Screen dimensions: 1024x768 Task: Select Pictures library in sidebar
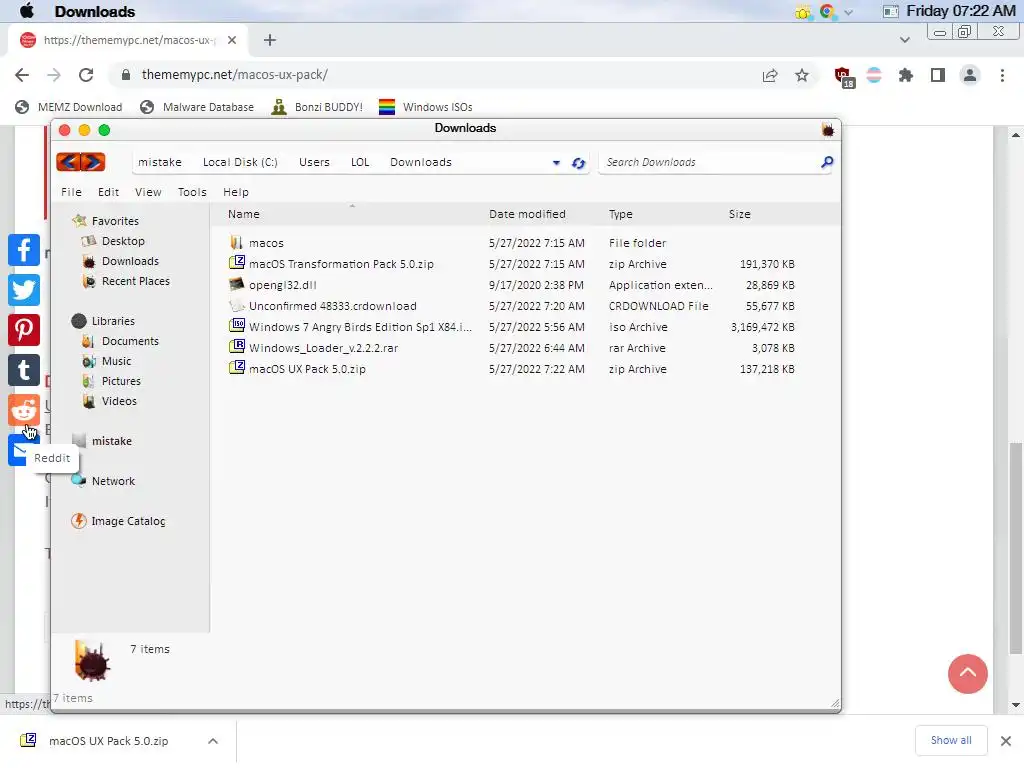[121, 381]
